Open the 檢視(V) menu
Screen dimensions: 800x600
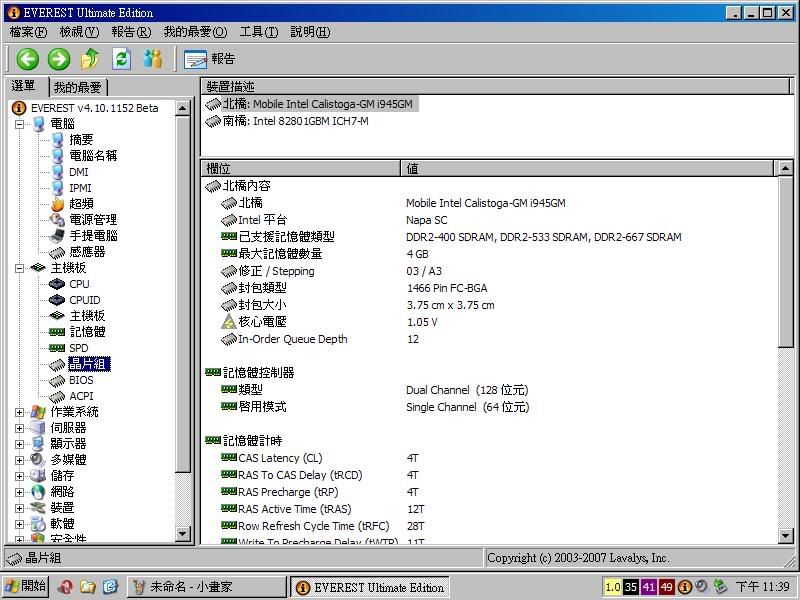pos(79,32)
